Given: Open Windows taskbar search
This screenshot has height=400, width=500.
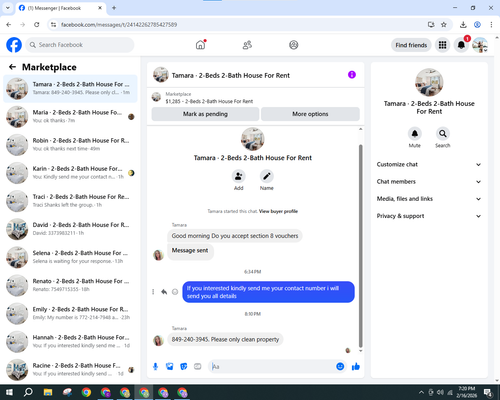Looking at the screenshot, I should coord(28,392).
